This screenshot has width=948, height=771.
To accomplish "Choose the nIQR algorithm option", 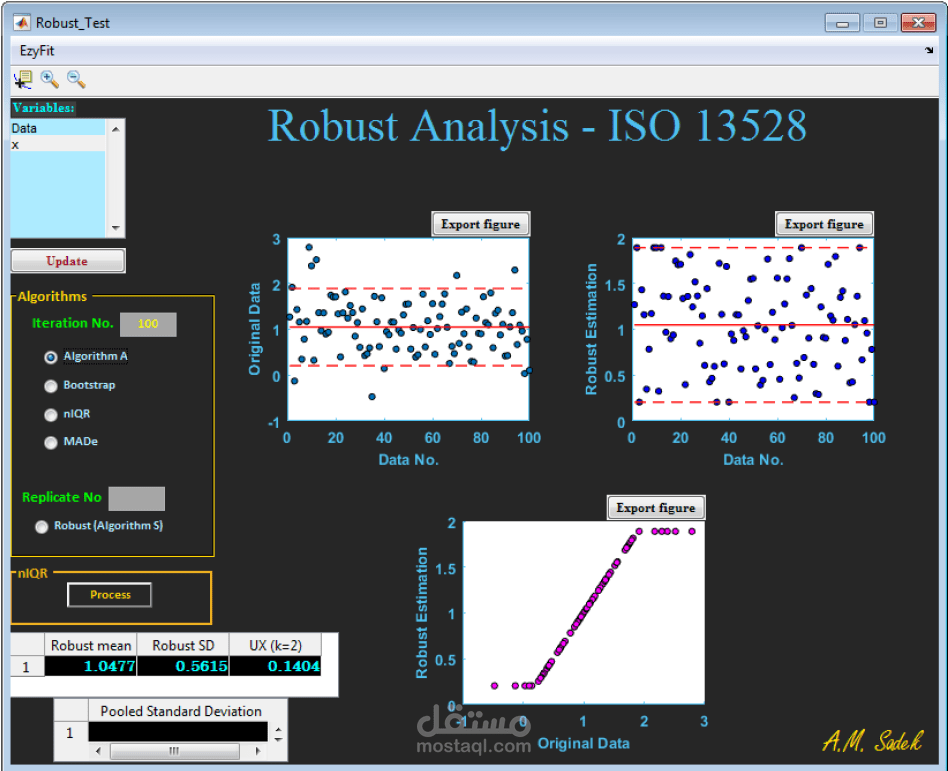I will [x=51, y=415].
